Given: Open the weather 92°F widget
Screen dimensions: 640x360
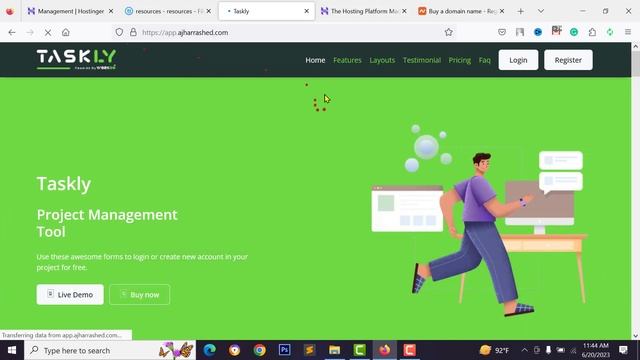Looking at the screenshot, I should coord(494,350).
